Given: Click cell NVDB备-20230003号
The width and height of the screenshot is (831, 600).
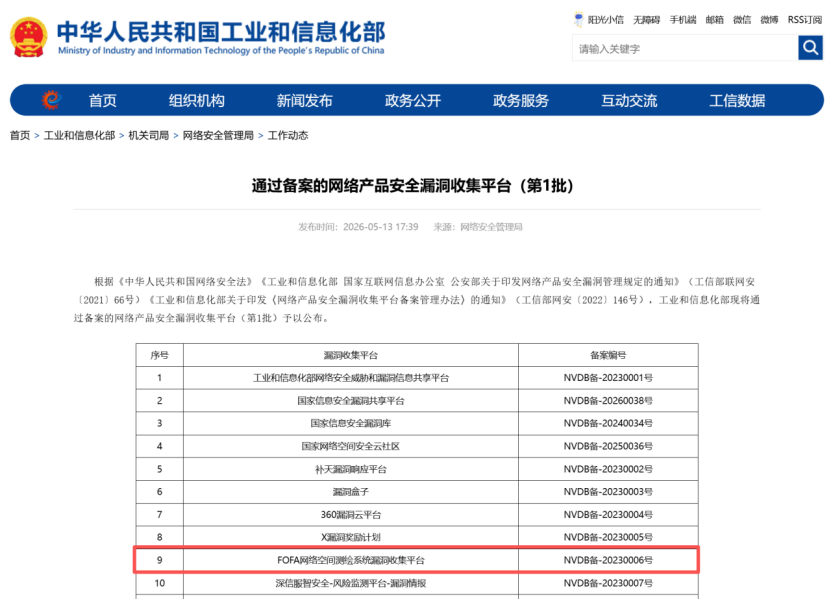Looking at the screenshot, I should click(608, 492).
